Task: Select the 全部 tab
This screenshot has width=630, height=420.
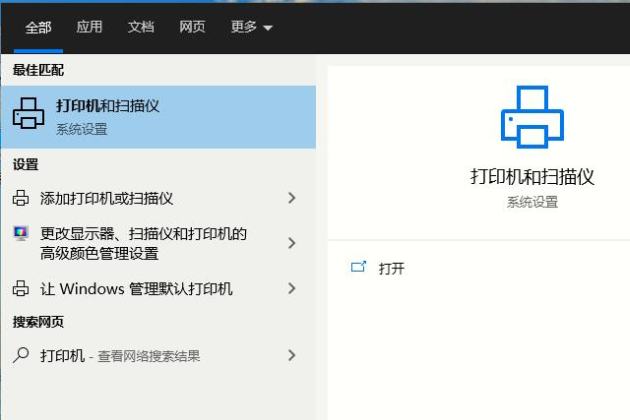Action: pyautogui.click(x=38, y=27)
